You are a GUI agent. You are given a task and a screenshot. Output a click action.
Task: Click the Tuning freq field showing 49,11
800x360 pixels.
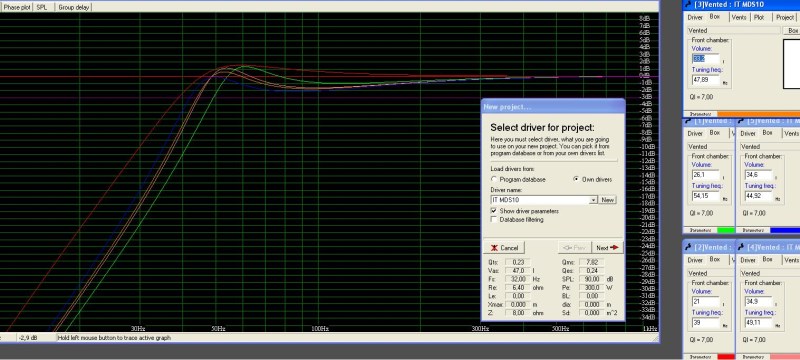(758, 322)
